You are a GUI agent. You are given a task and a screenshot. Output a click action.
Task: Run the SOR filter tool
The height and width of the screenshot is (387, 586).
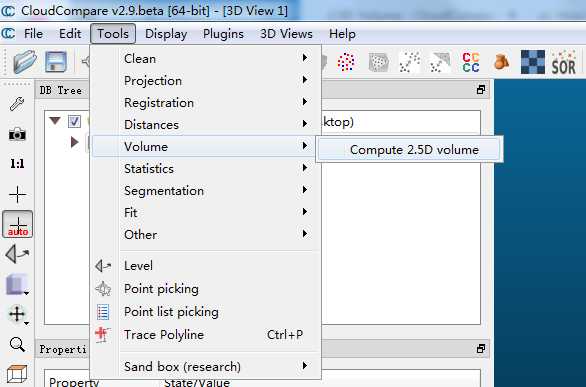pyautogui.click(x=564, y=63)
